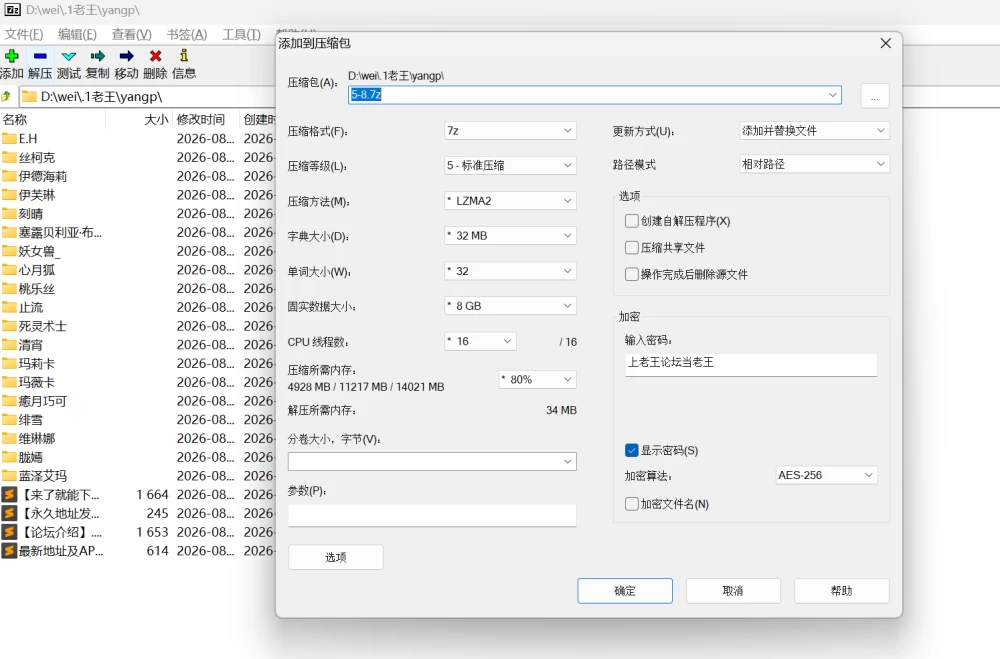Open the 编辑(E) menu
This screenshot has width=1000, height=659.
77,34
